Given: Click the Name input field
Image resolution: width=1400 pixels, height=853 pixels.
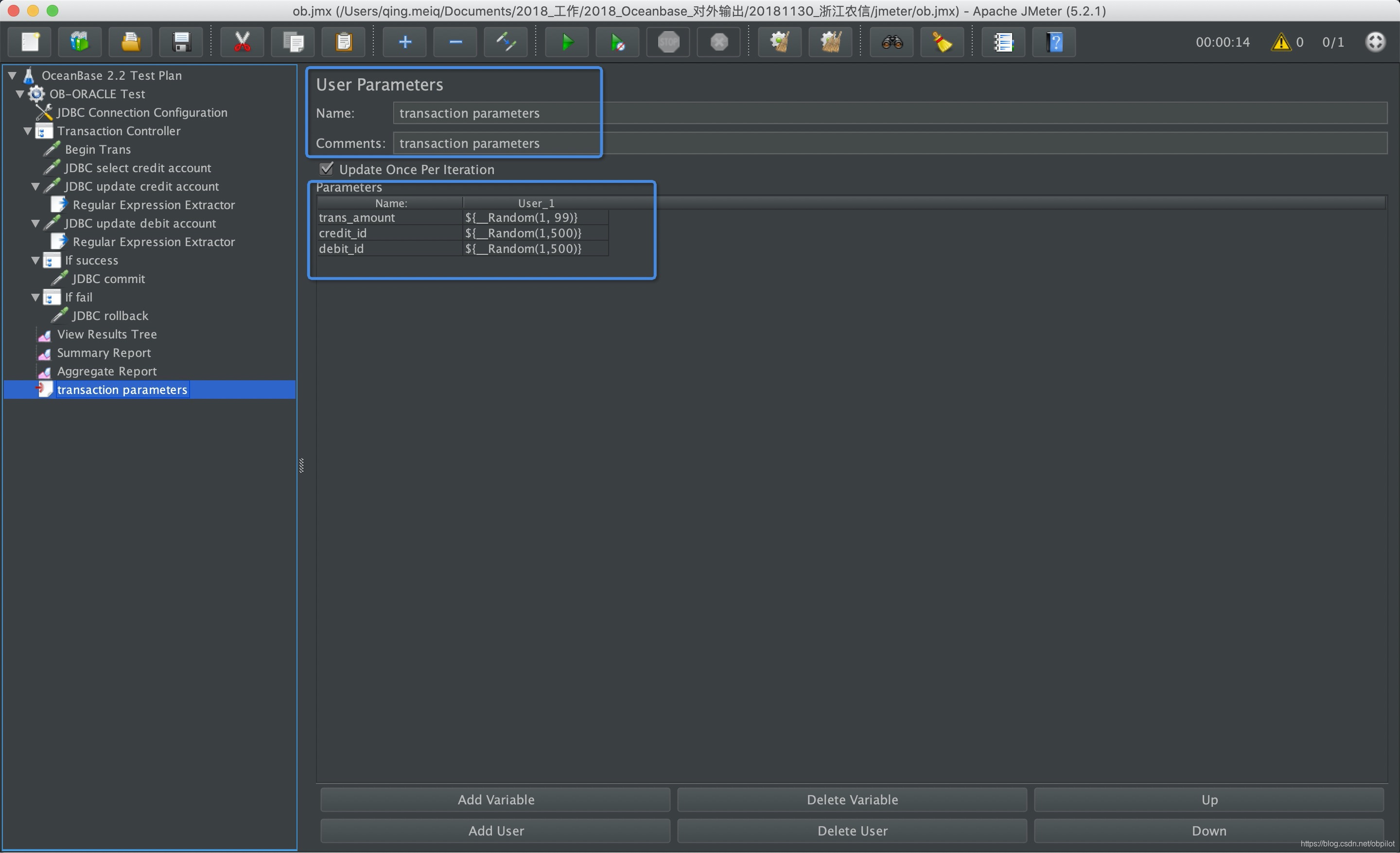Looking at the screenshot, I should (x=891, y=113).
